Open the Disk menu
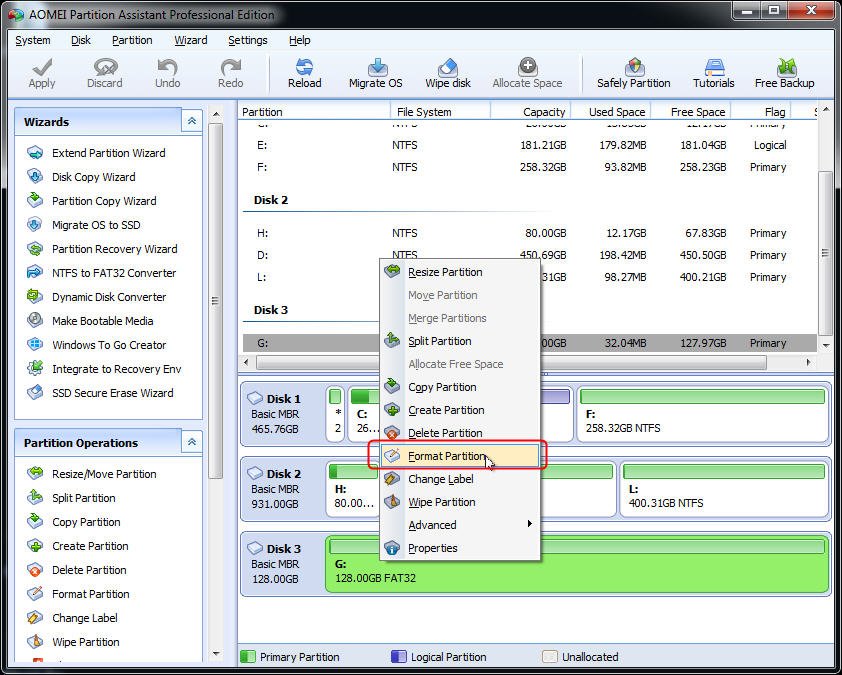 pos(81,40)
